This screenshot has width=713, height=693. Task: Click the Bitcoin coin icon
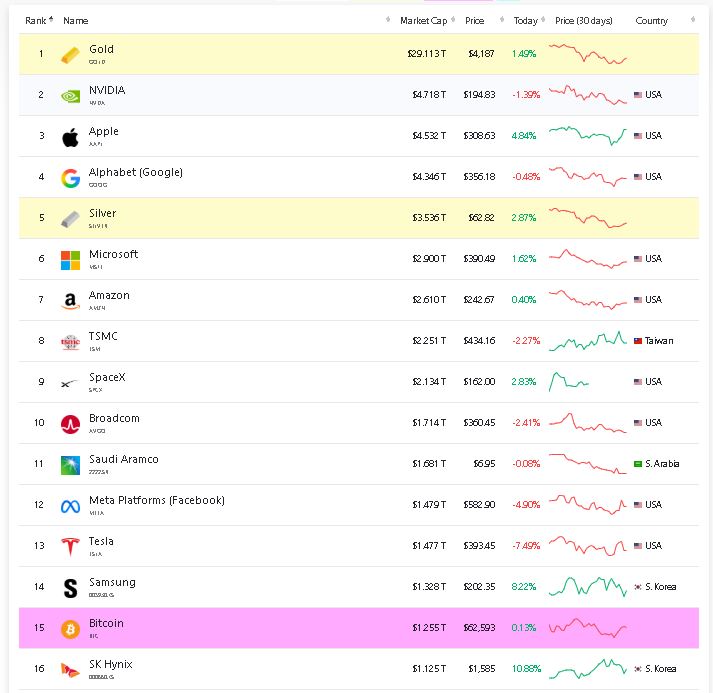(x=70, y=629)
